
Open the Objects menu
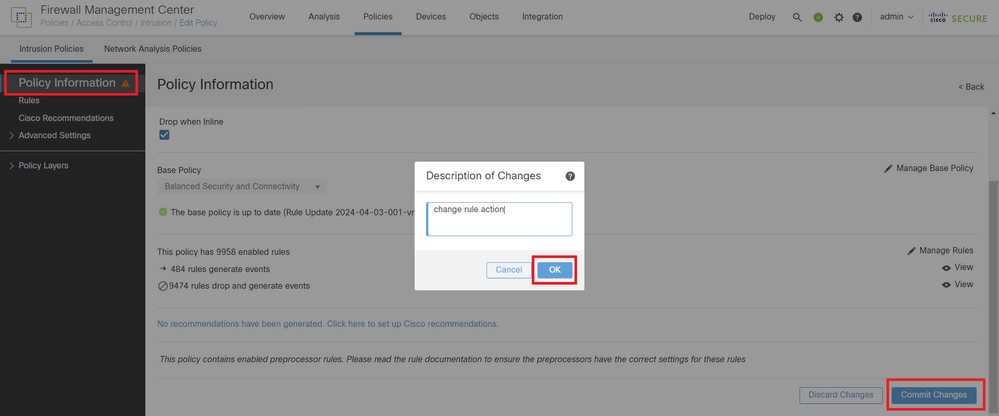(x=484, y=17)
